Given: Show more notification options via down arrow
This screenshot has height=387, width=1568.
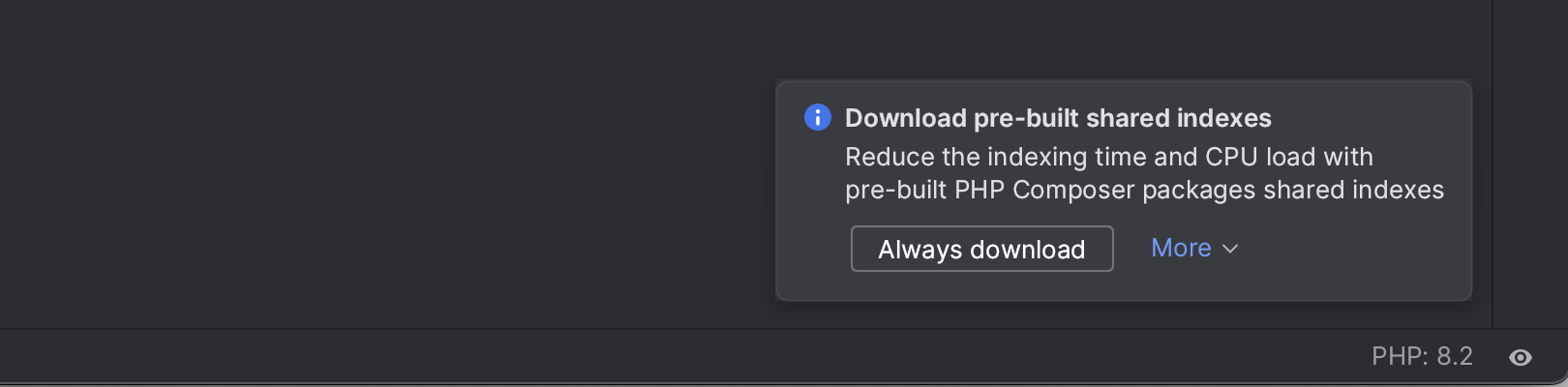Looking at the screenshot, I should 1230,250.
